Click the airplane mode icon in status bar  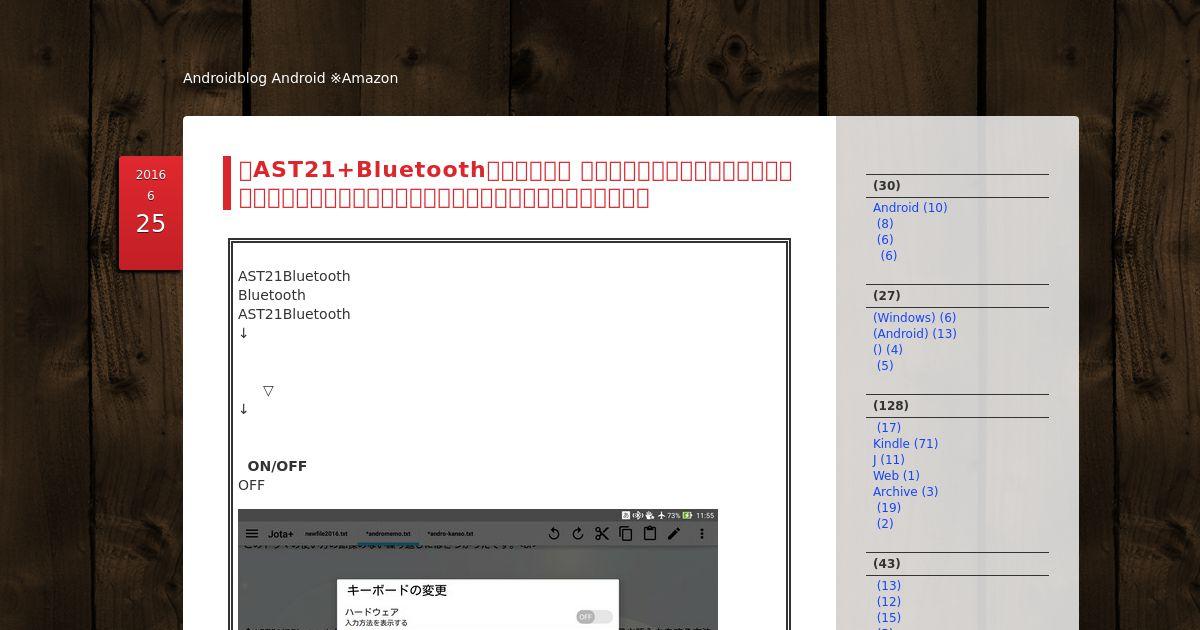point(661,516)
